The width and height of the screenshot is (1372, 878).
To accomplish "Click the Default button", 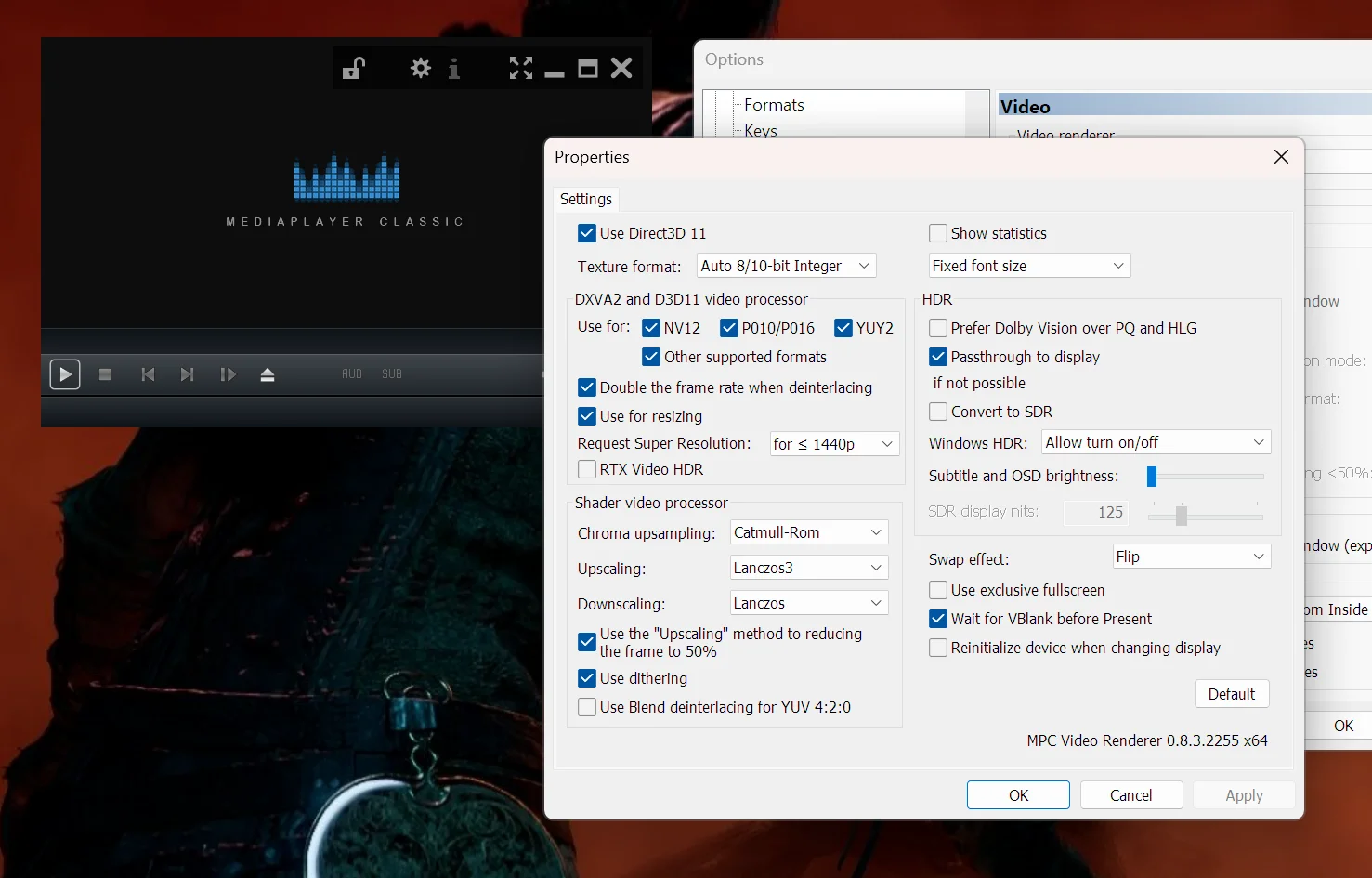I will point(1232,694).
